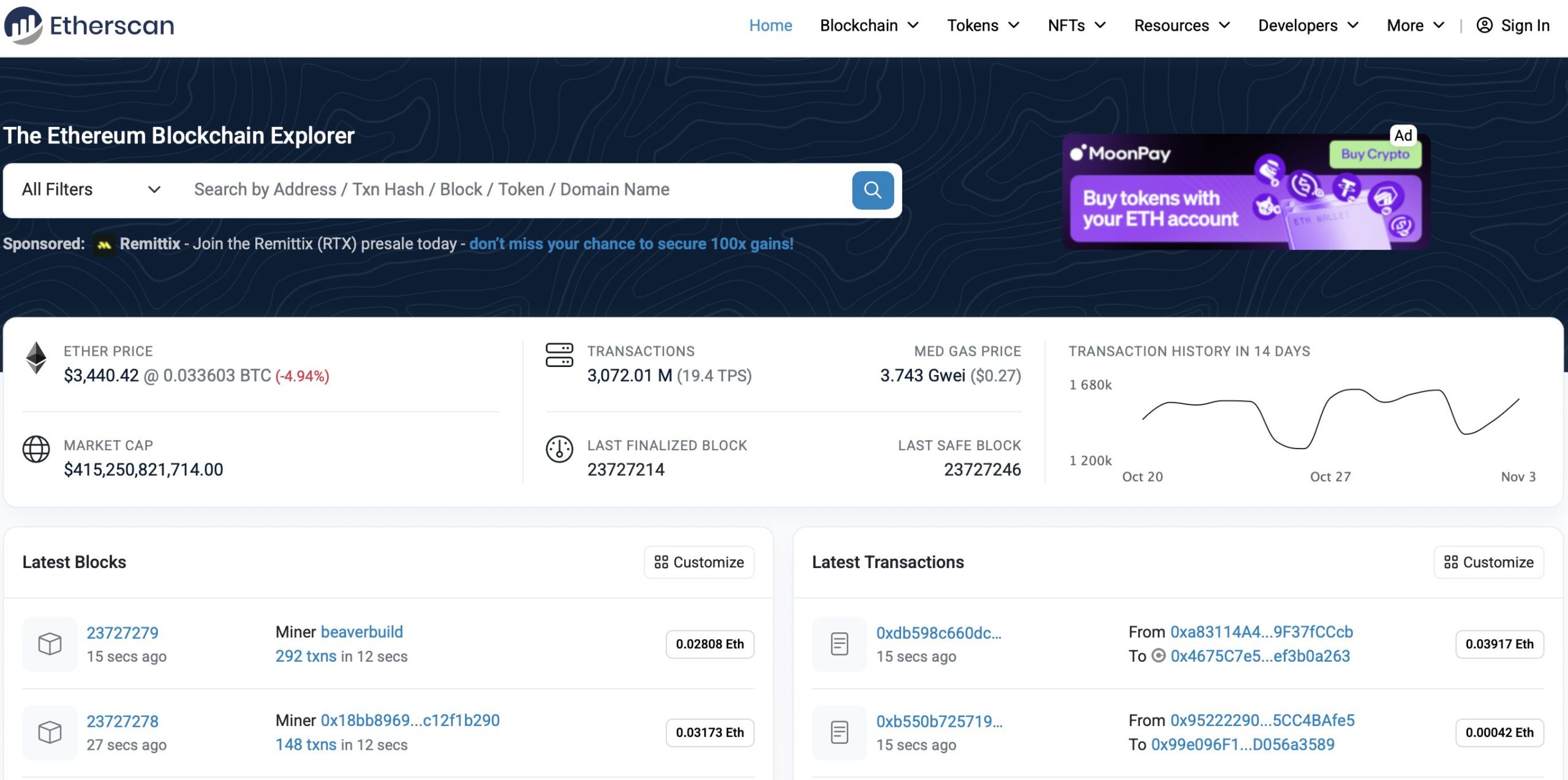Viewport: 1568px width, 780px height.
Task: Click document icon for transaction 0xdb598c660dc
Action: (x=839, y=644)
